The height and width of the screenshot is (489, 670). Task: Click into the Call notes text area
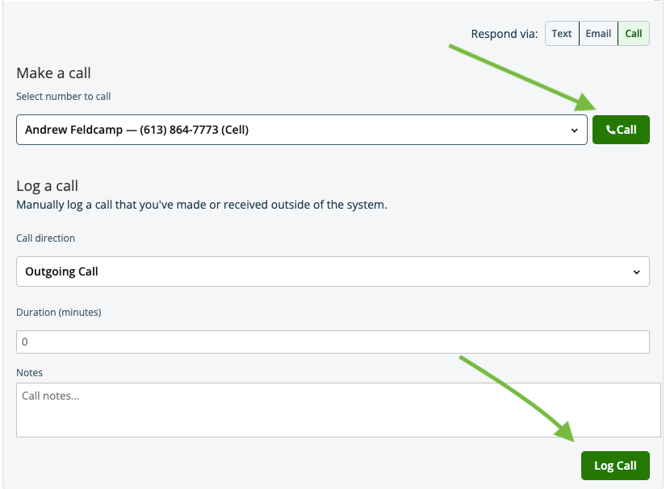[338, 410]
